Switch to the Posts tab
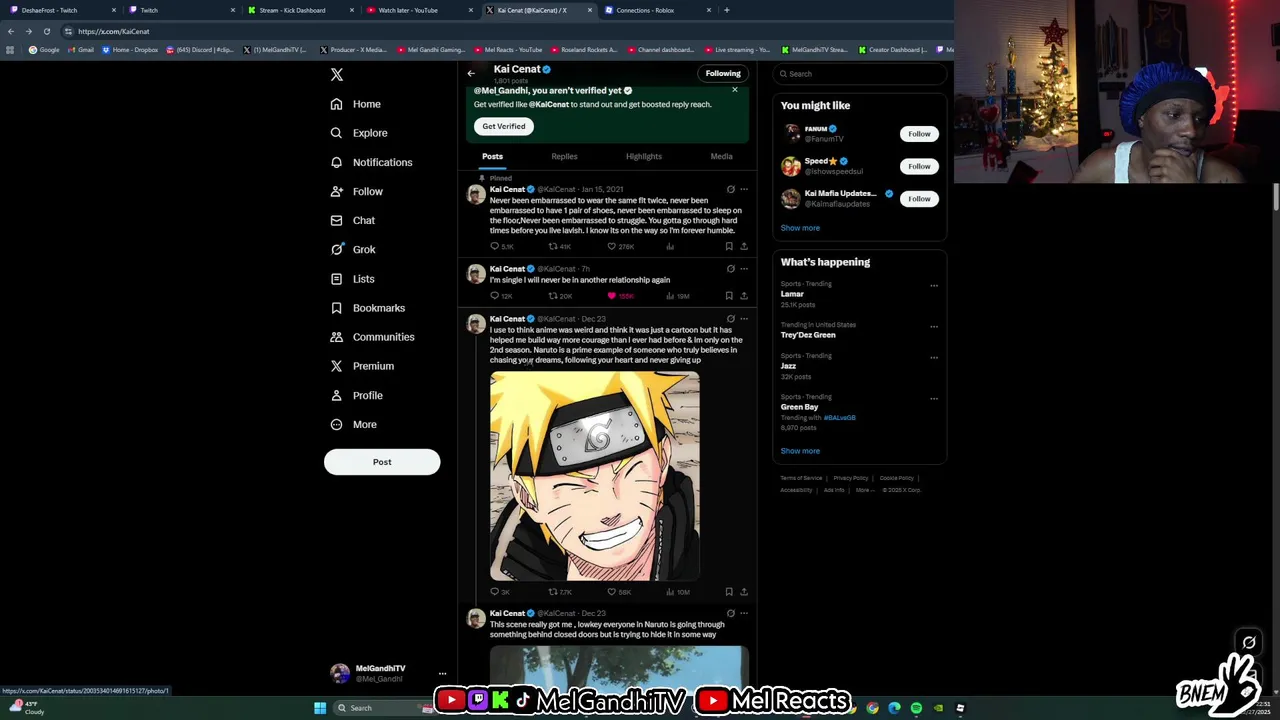Screen dimensions: 1280x720 click(493, 156)
